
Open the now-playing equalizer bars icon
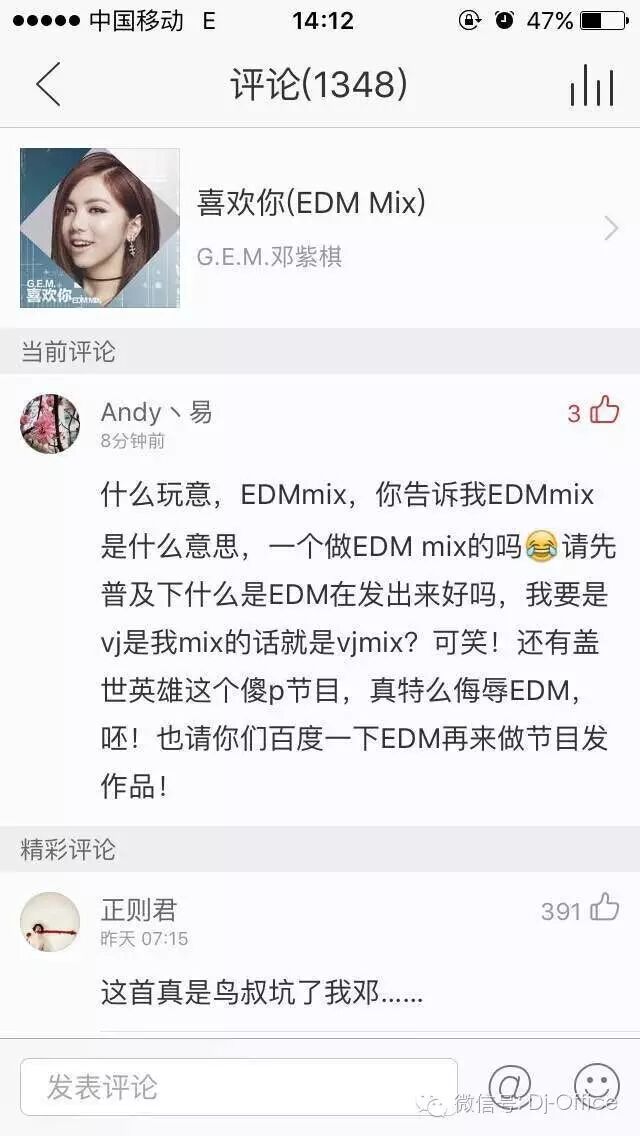tap(591, 85)
